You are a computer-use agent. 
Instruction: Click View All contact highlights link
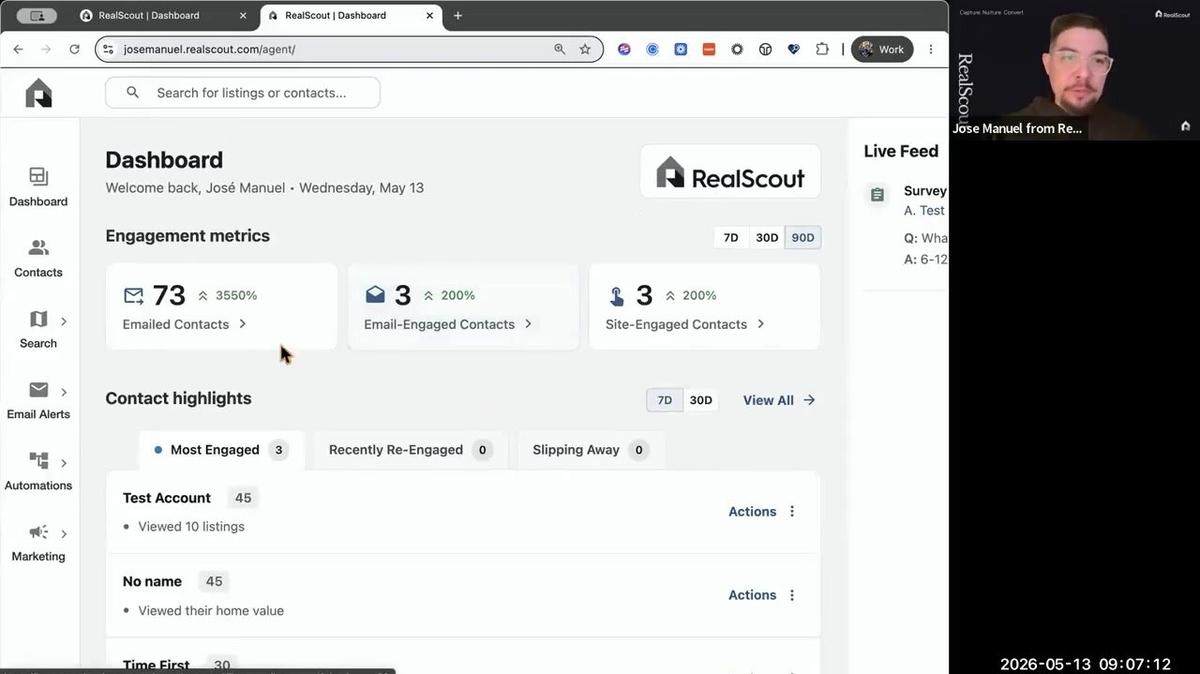click(779, 400)
